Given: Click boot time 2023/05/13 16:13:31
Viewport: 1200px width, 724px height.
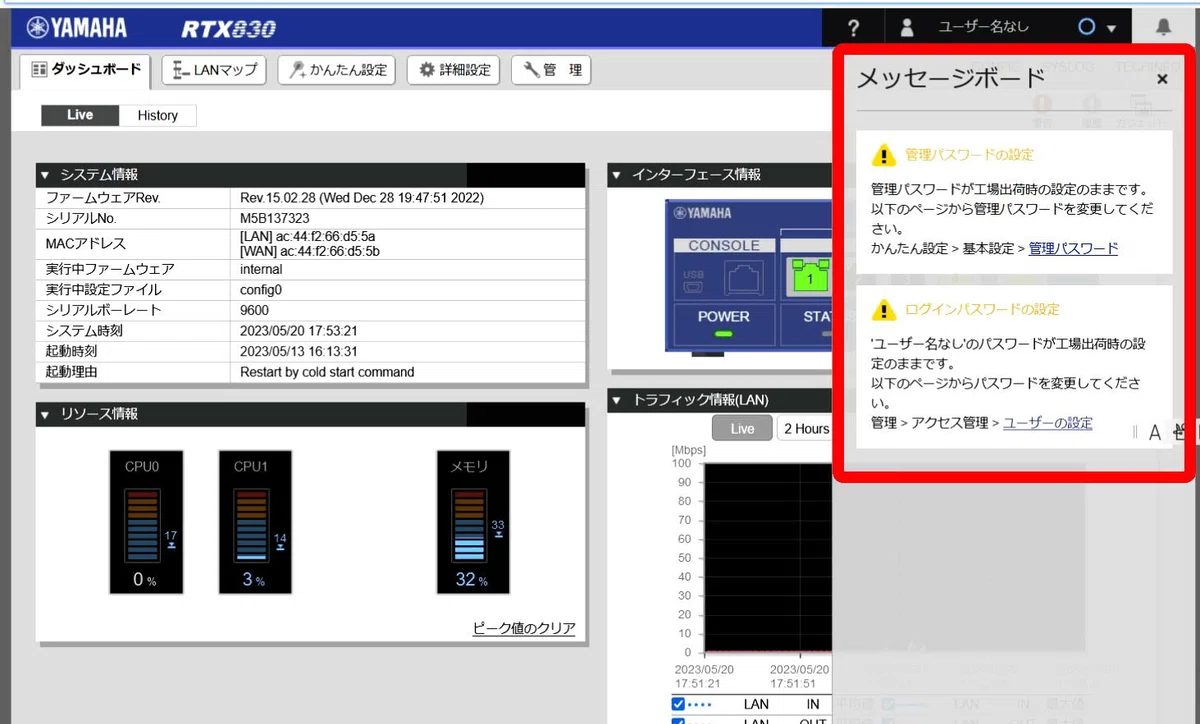Looking at the screenshot, I should click(x=299, y=352).
